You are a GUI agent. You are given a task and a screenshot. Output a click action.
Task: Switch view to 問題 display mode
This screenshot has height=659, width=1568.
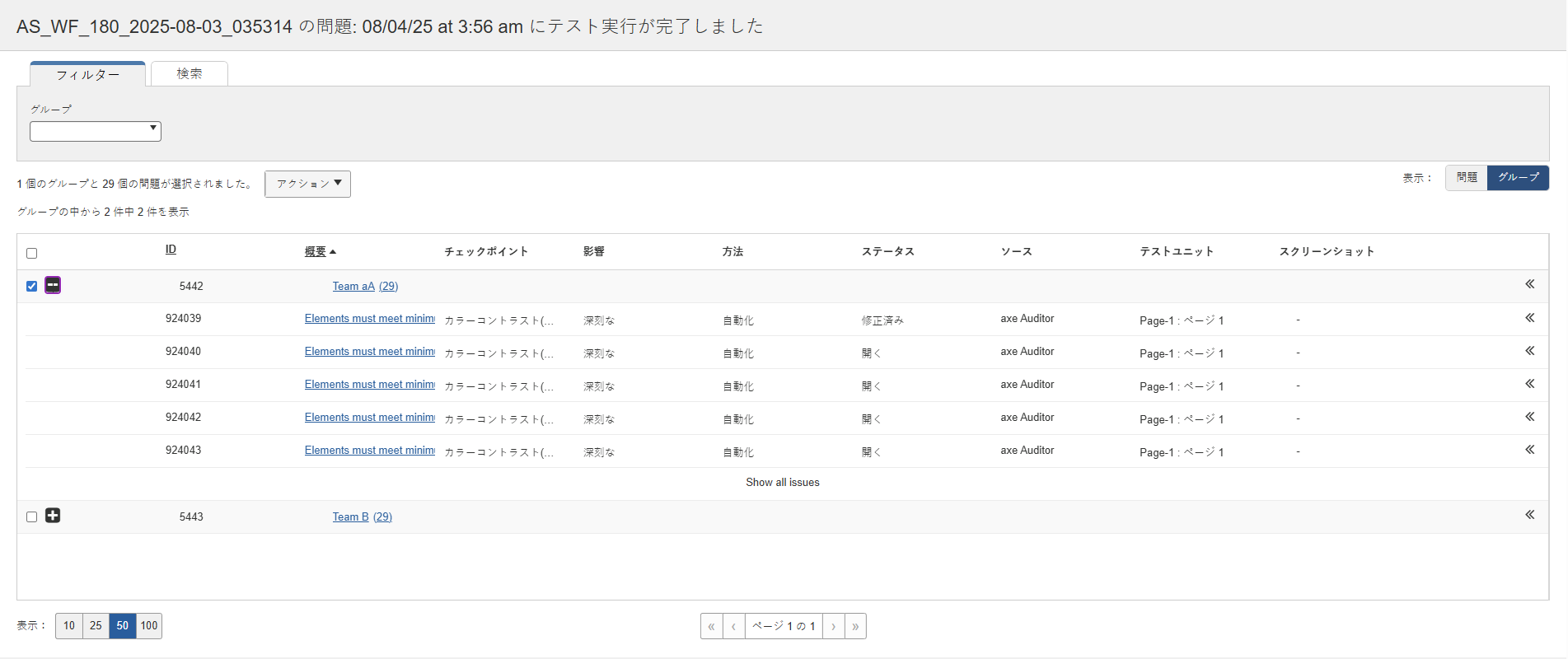[x=1467, y=178]
